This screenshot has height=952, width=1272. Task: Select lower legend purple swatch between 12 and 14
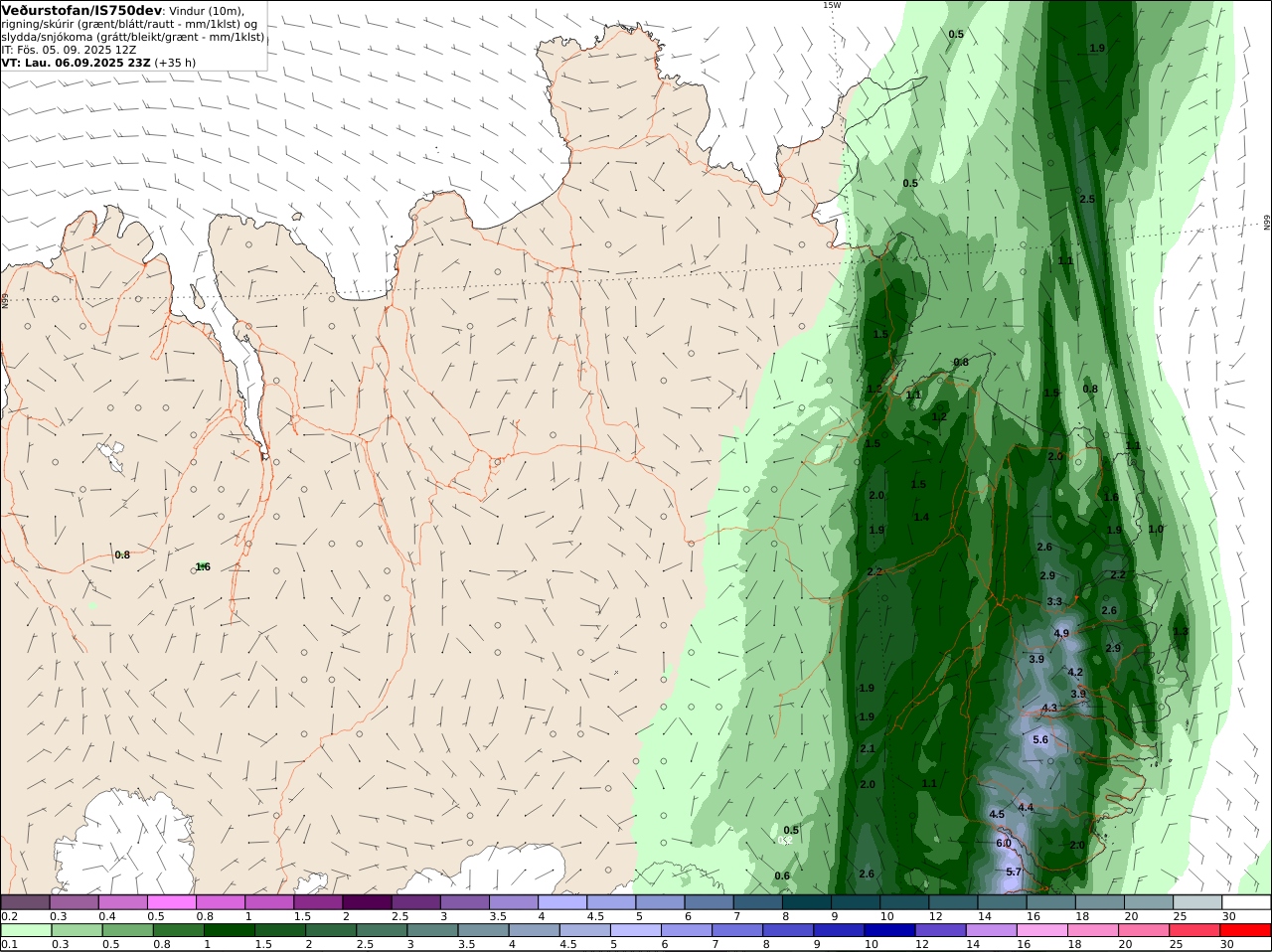pos(940,930)
